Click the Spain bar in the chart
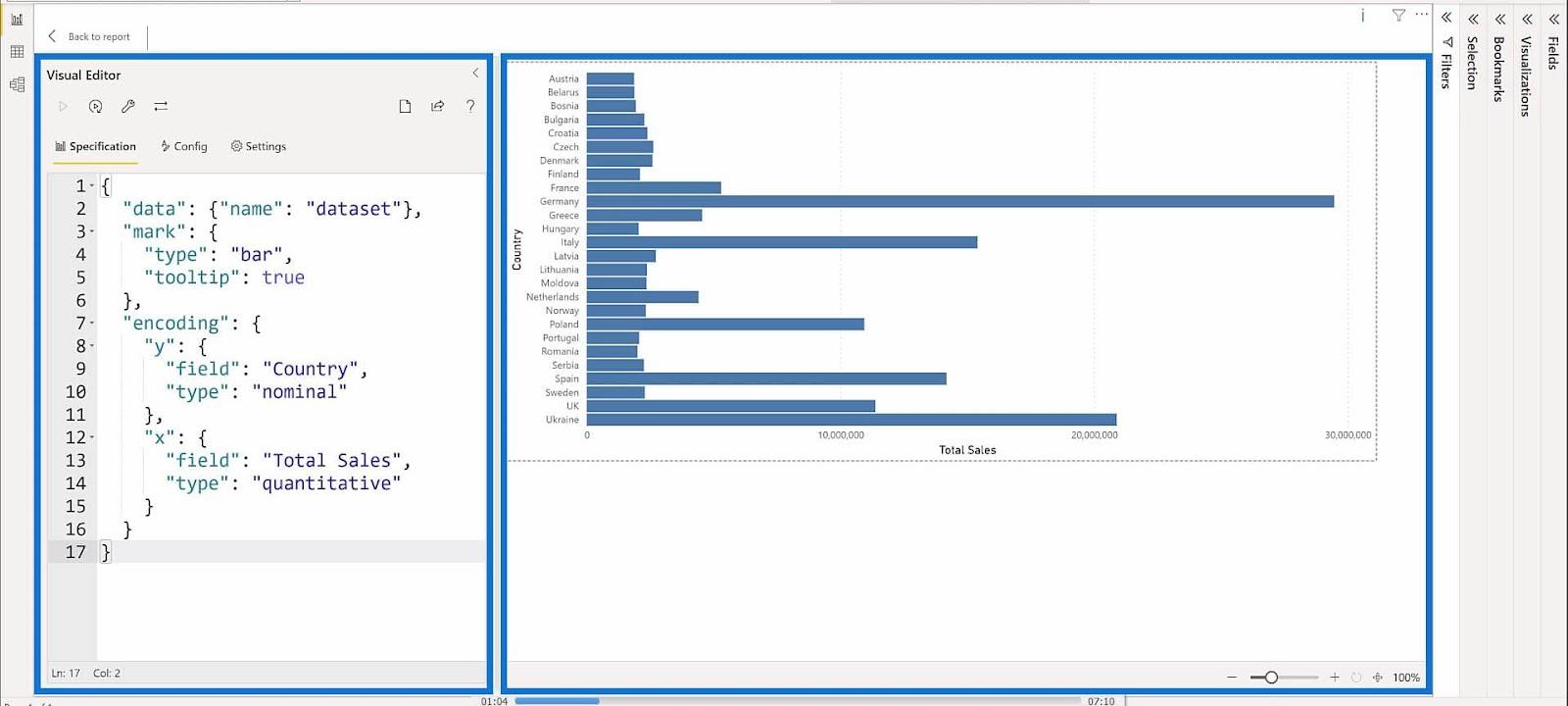This screenshot has width=1568, height=706. tap(766, 378)
